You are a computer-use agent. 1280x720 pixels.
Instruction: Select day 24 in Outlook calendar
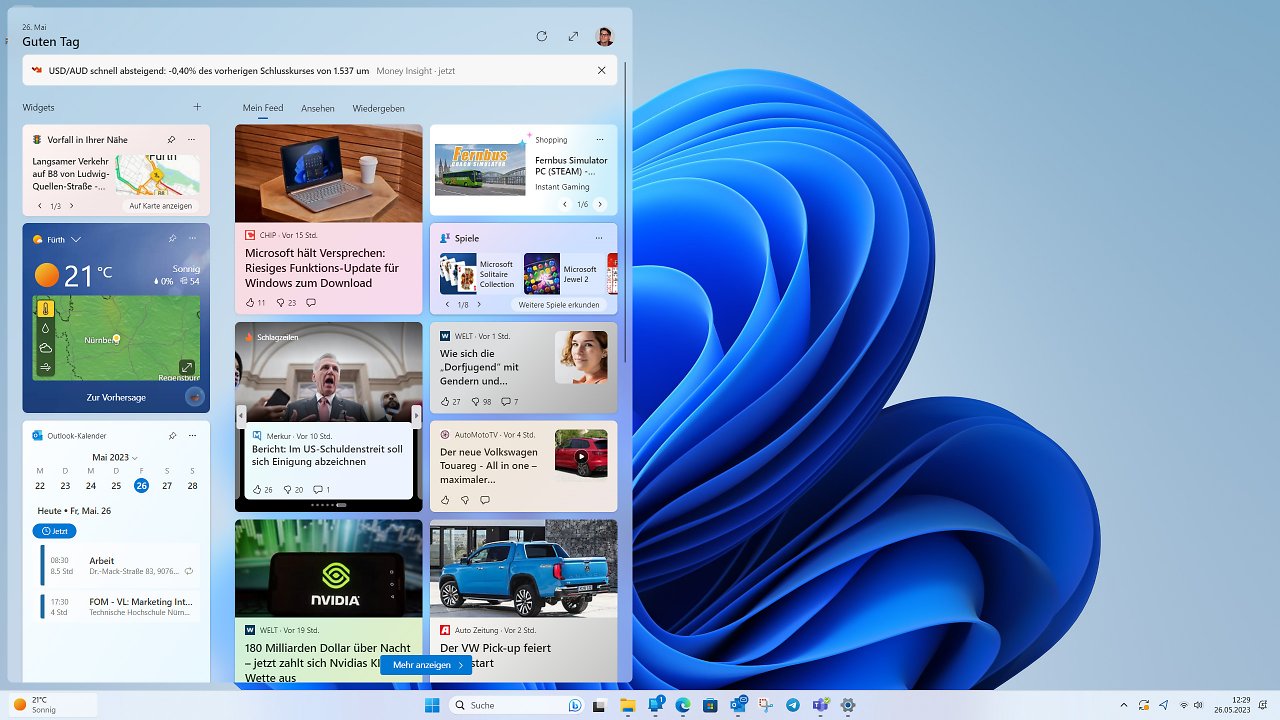91,485
